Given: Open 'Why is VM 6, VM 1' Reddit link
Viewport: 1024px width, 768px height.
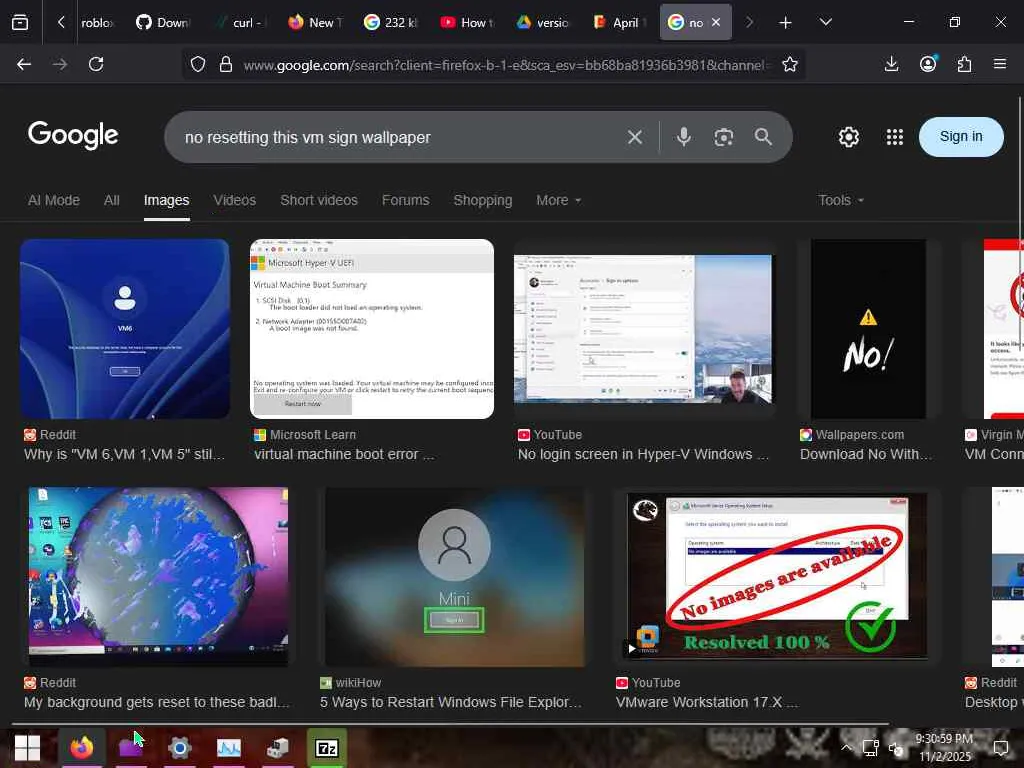Looking at the screenshot, I should 125,455.
